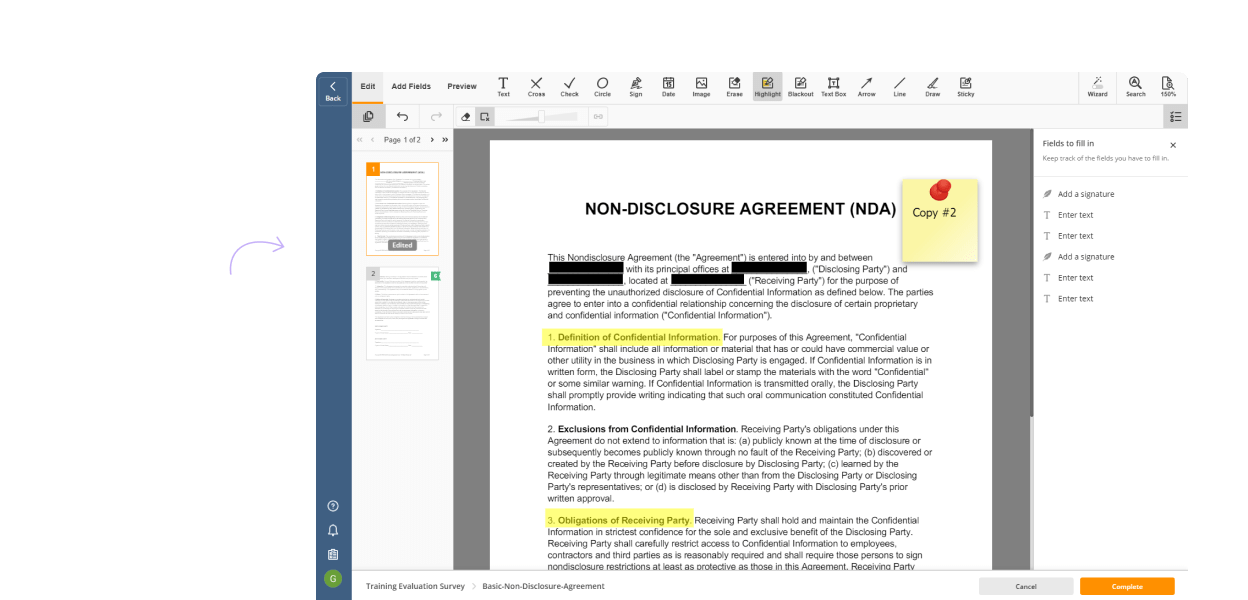Image resolution: width=1248 pixels, height=600 pixels.
Task: Select the Blackout tool
Action: 800,87
